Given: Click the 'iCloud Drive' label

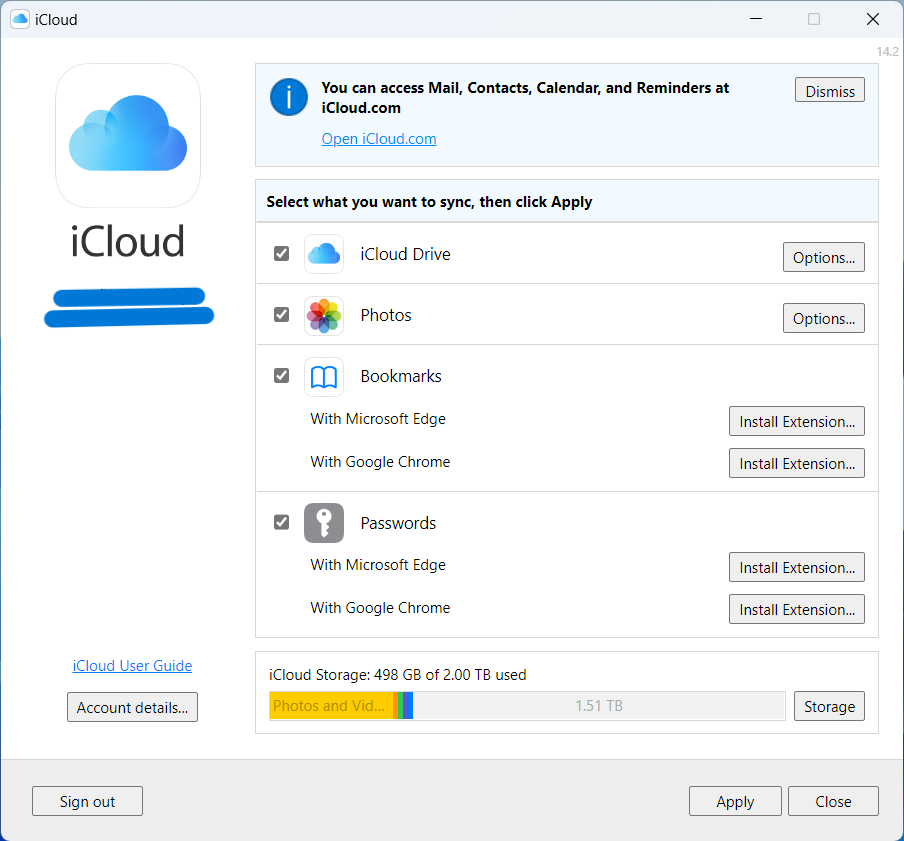Looking at the screenshot, I should tap(405, 254).
